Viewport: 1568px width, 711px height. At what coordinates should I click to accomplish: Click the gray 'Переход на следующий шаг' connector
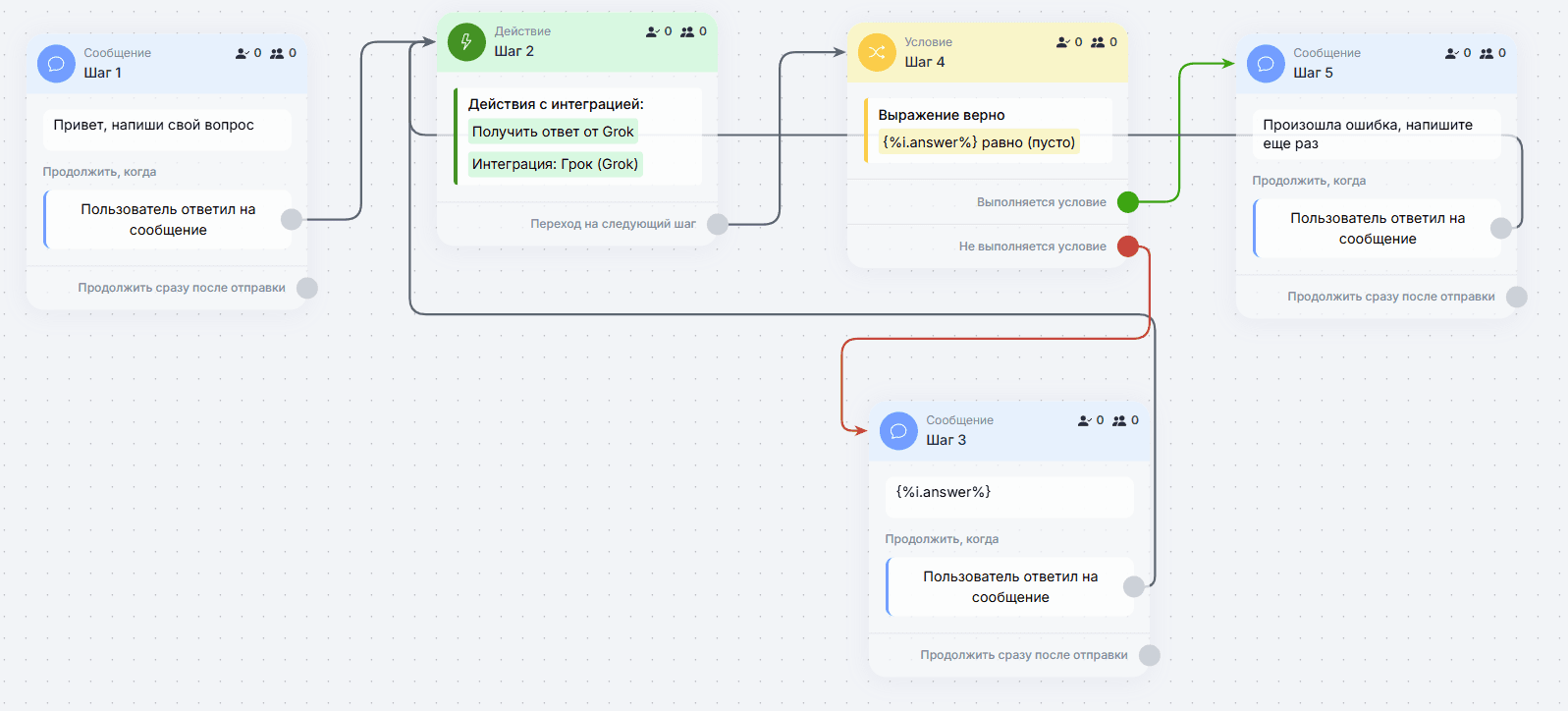coord(718,224)
